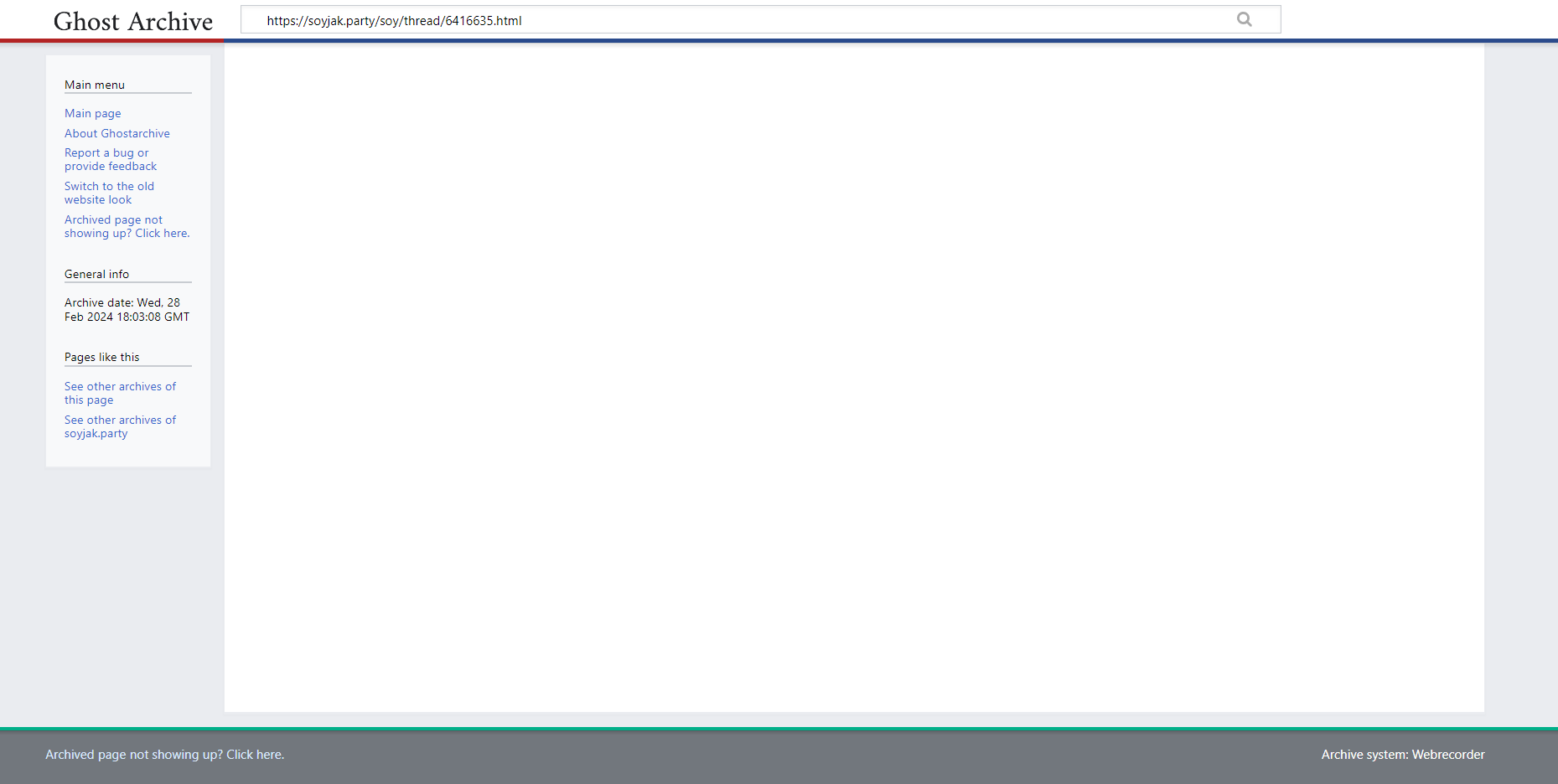Open Report a bug or provide feedback

[x=111, y=159]
